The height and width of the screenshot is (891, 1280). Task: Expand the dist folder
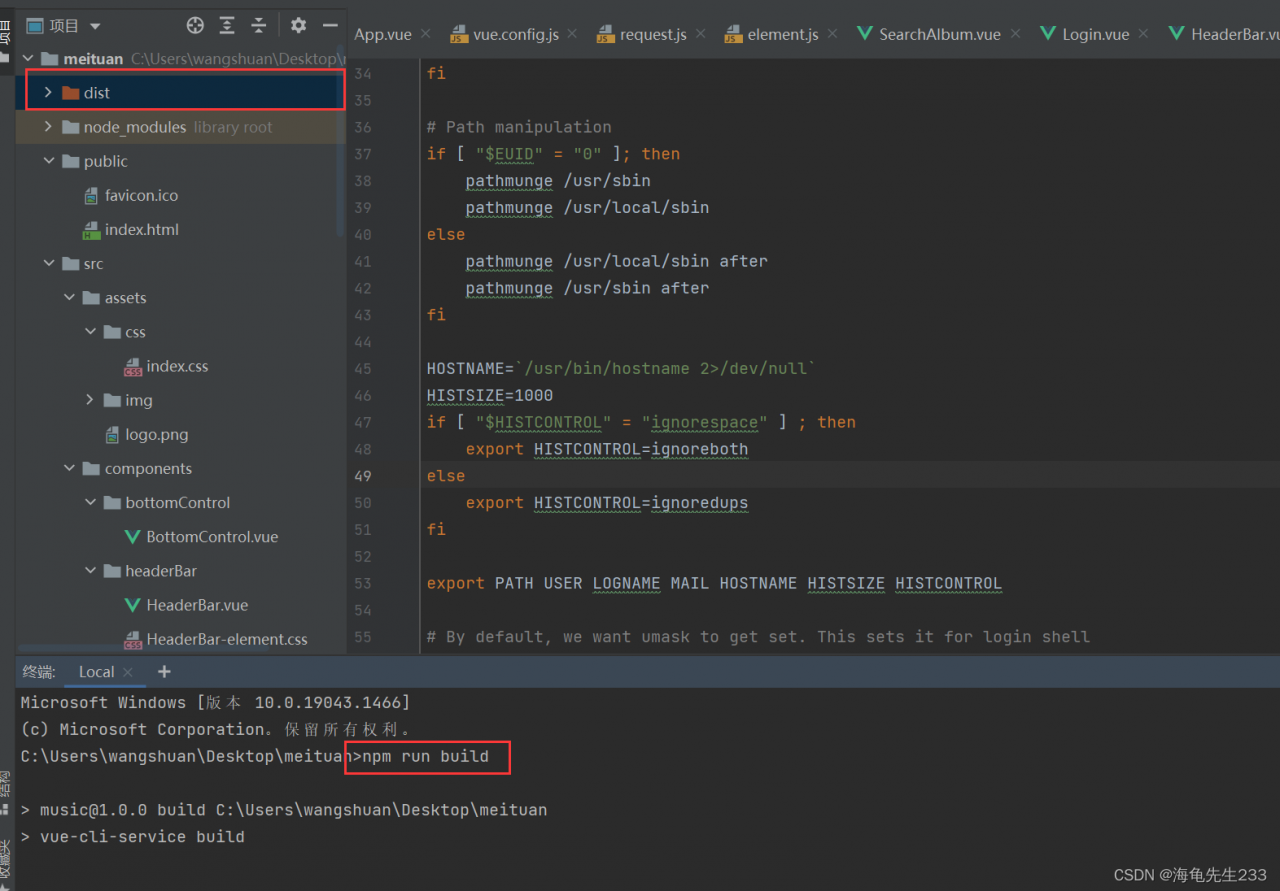(x=48, y=93)
